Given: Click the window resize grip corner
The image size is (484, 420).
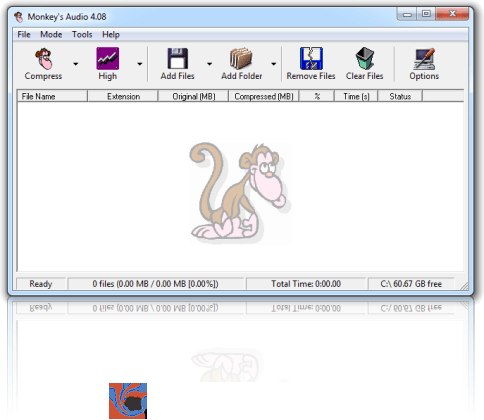Looking at the screenshot, I should tap(464, 286).
